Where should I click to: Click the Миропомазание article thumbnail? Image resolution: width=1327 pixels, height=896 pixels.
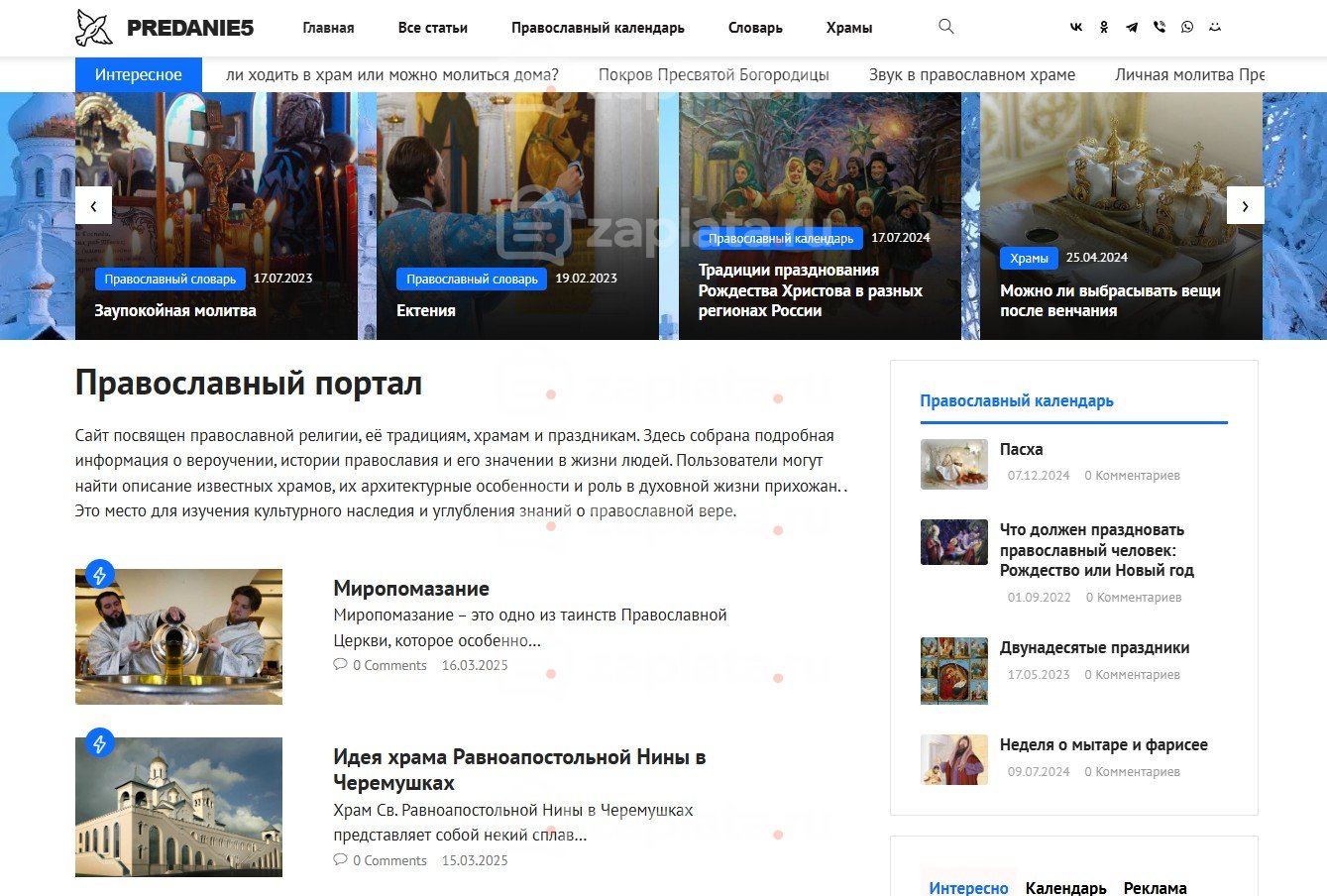coord(178,636)
